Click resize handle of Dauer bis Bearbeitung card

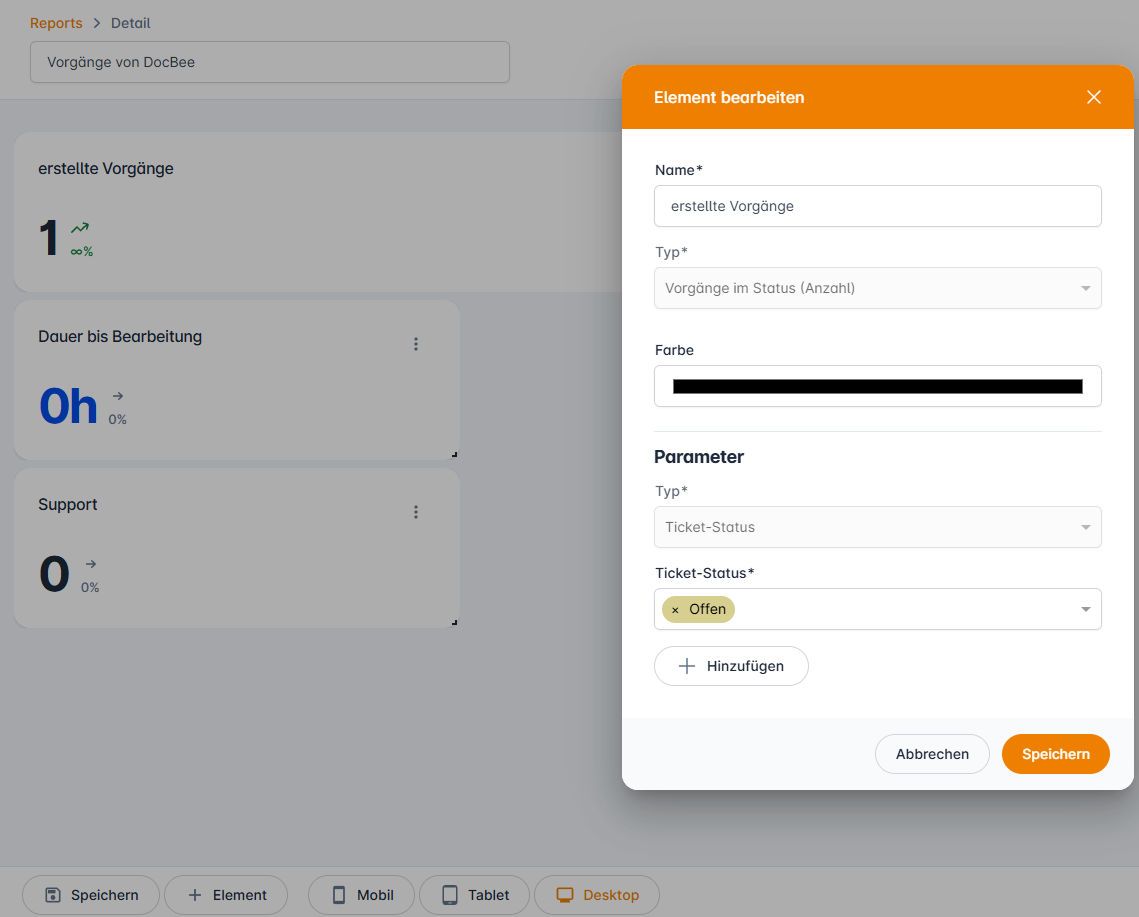454,454
